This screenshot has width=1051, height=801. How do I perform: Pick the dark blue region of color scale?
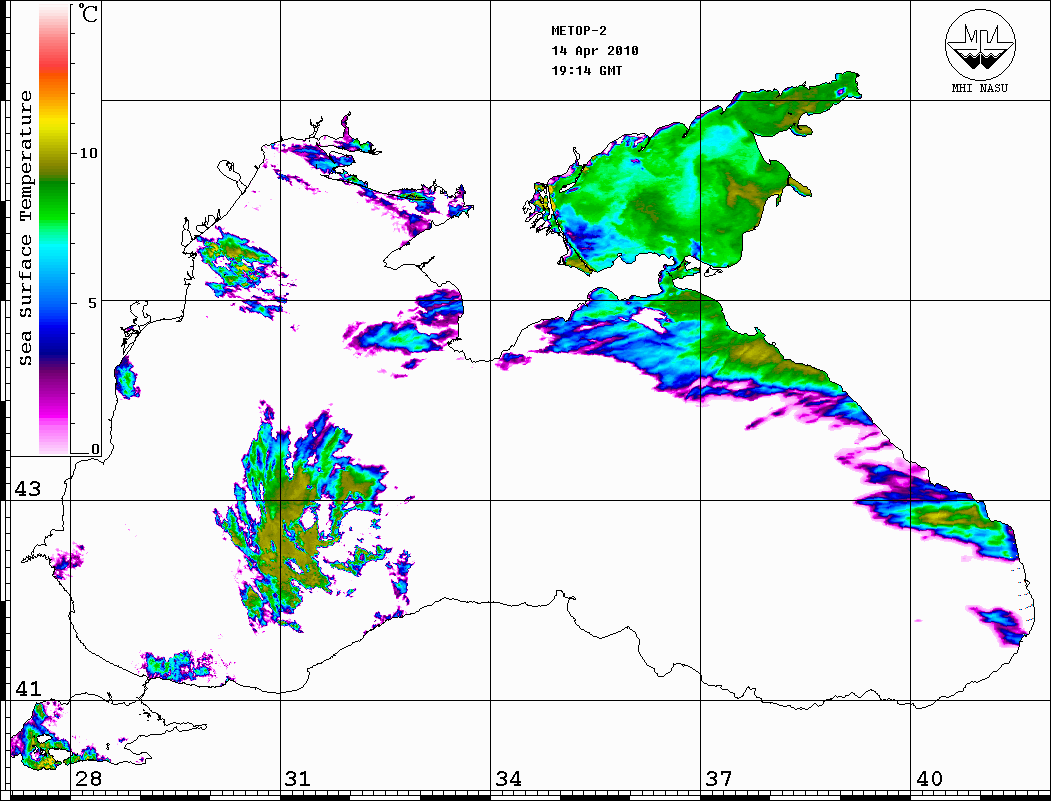(54, 341)
